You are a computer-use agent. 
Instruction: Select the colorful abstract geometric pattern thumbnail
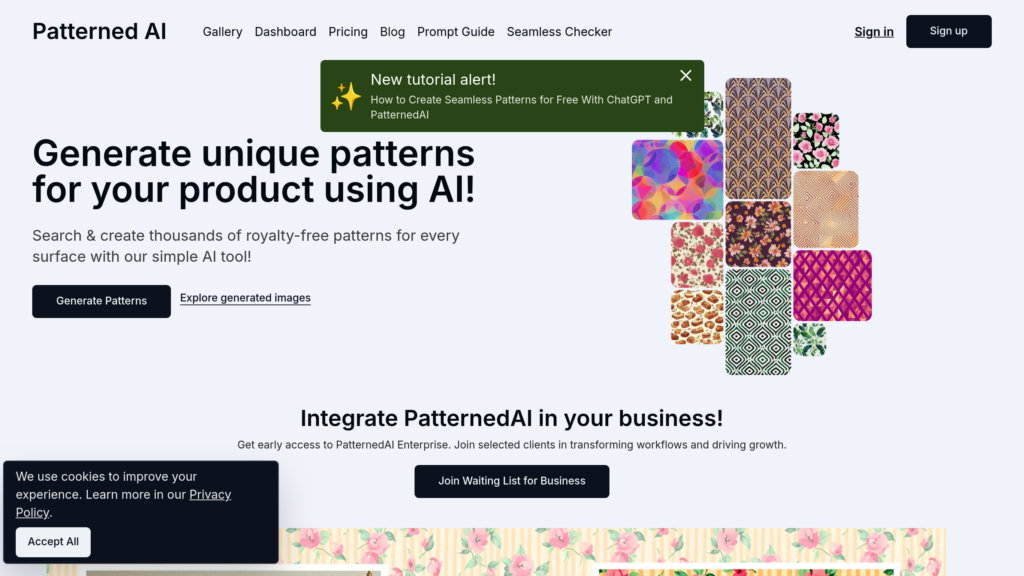[x=677, y=180]
